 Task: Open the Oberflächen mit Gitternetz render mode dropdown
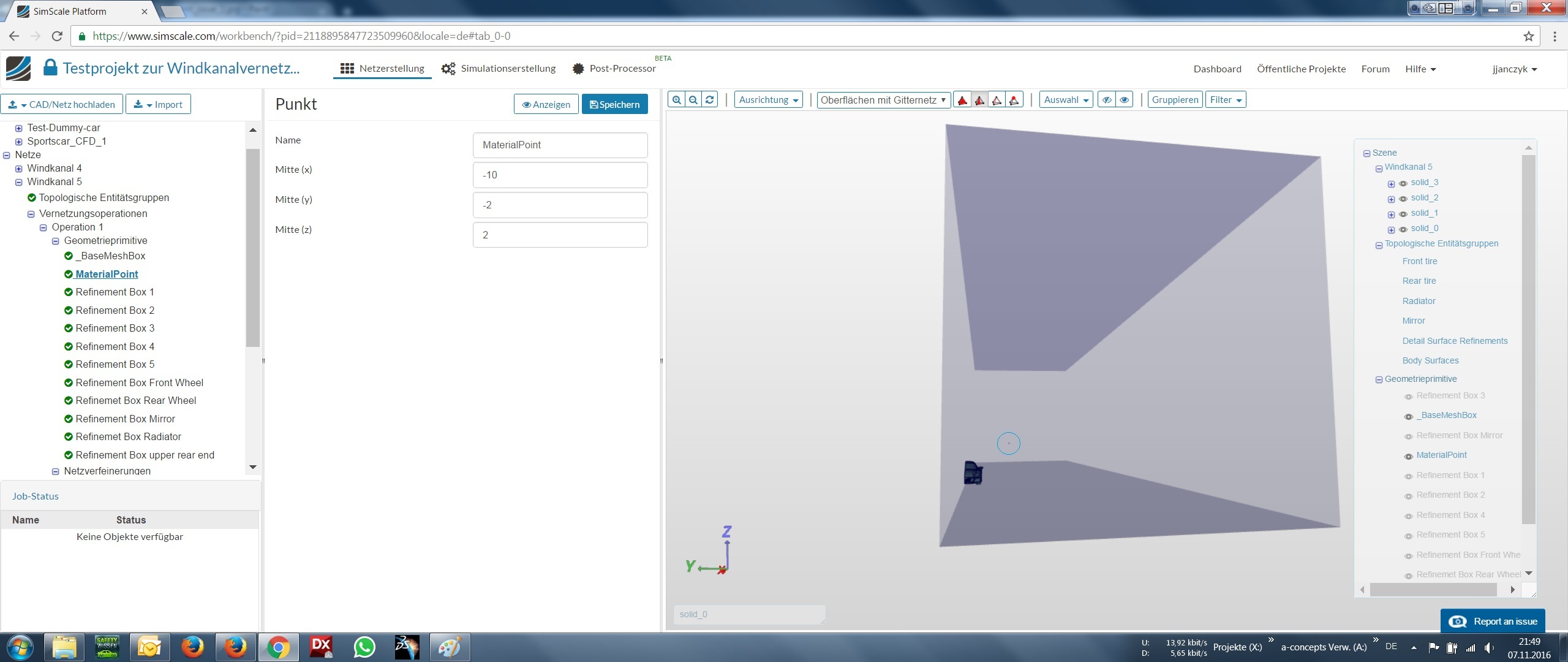click(883, 100)
